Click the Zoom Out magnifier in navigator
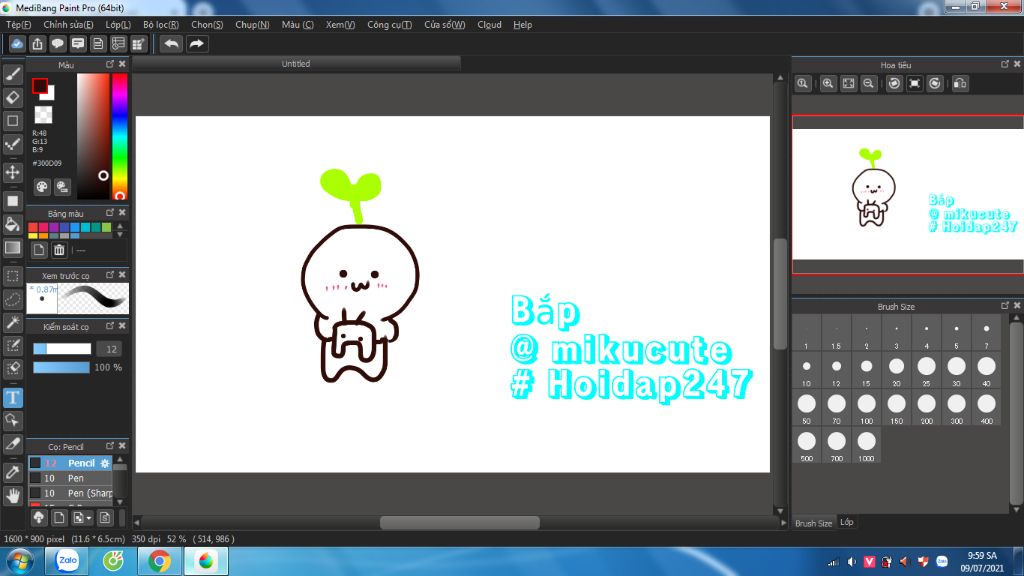Image resolution: width=1024 pixels, height=576 pixels. coord(869,84)
